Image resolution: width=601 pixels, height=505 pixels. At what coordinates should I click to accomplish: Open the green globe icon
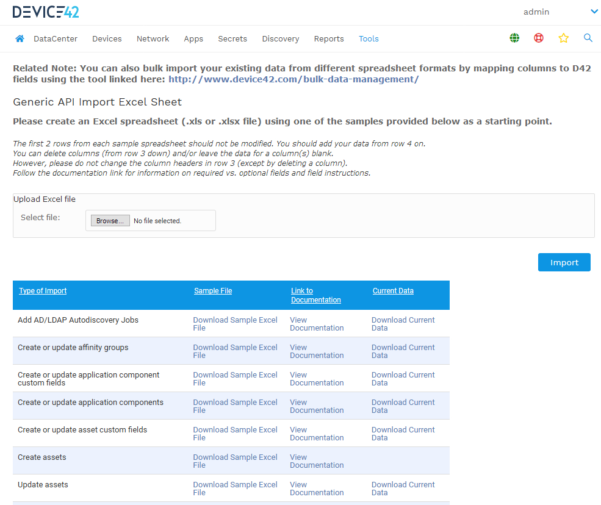click(514, 38)
